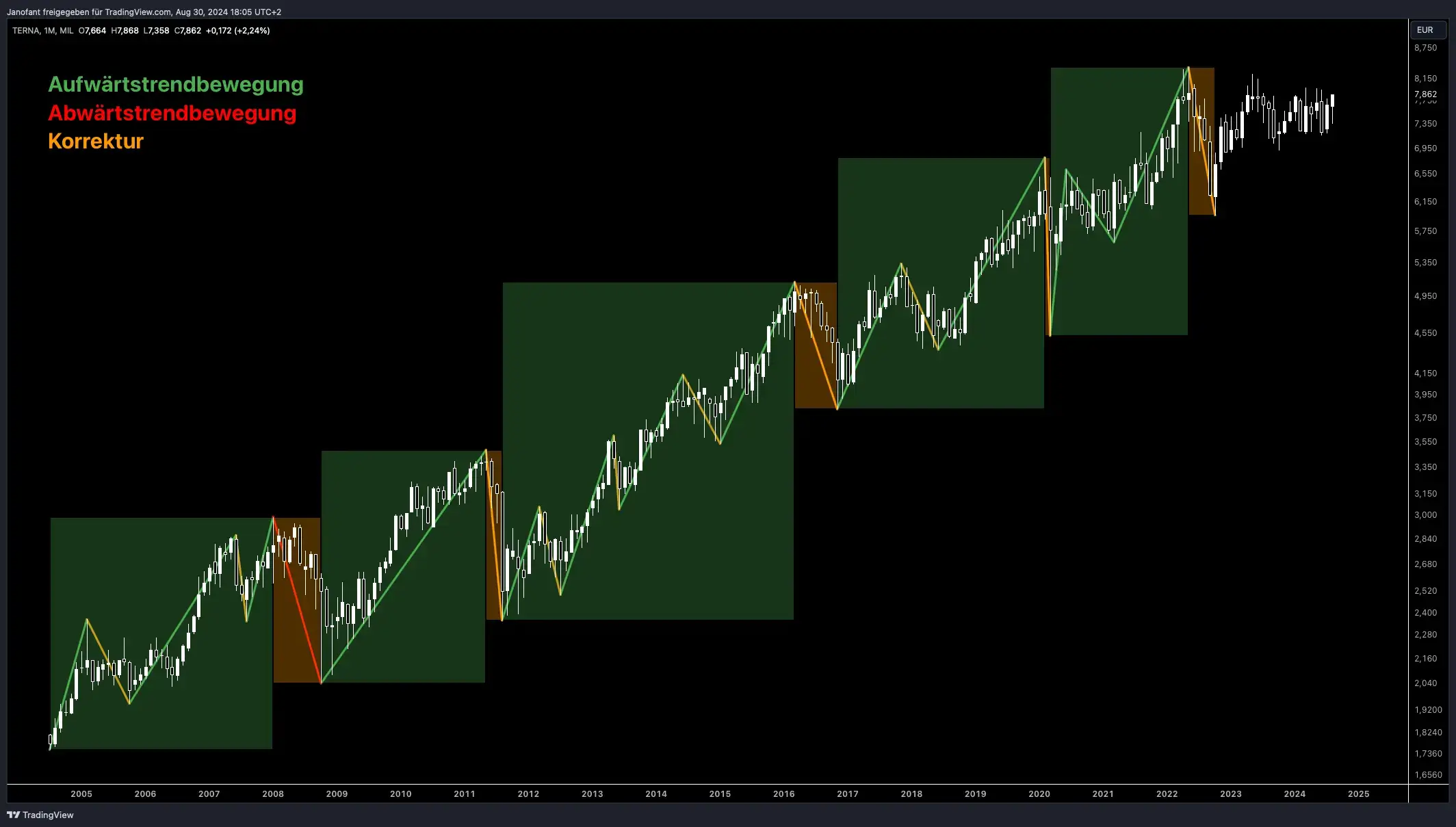Click the 5,750 price axis label

coord(1426,231)
